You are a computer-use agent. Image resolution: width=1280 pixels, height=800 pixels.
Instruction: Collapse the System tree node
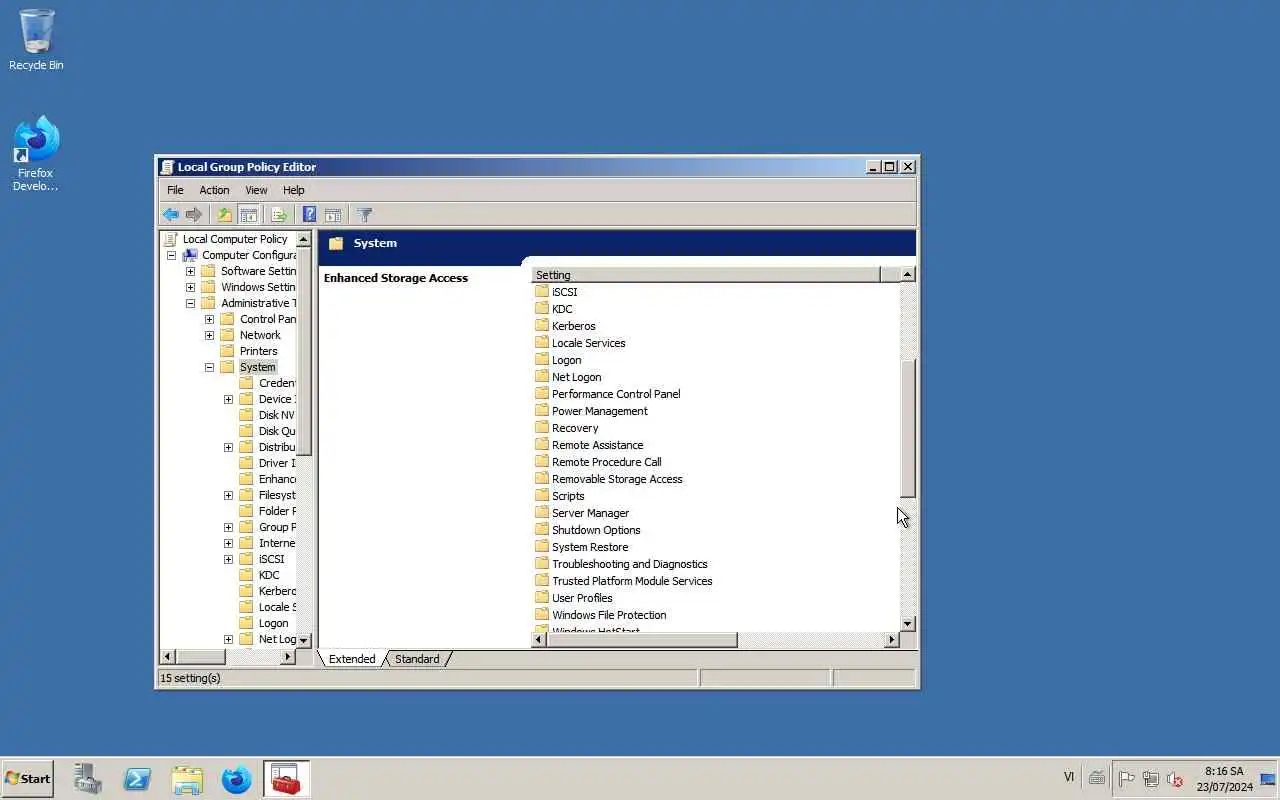pos(209,367)
